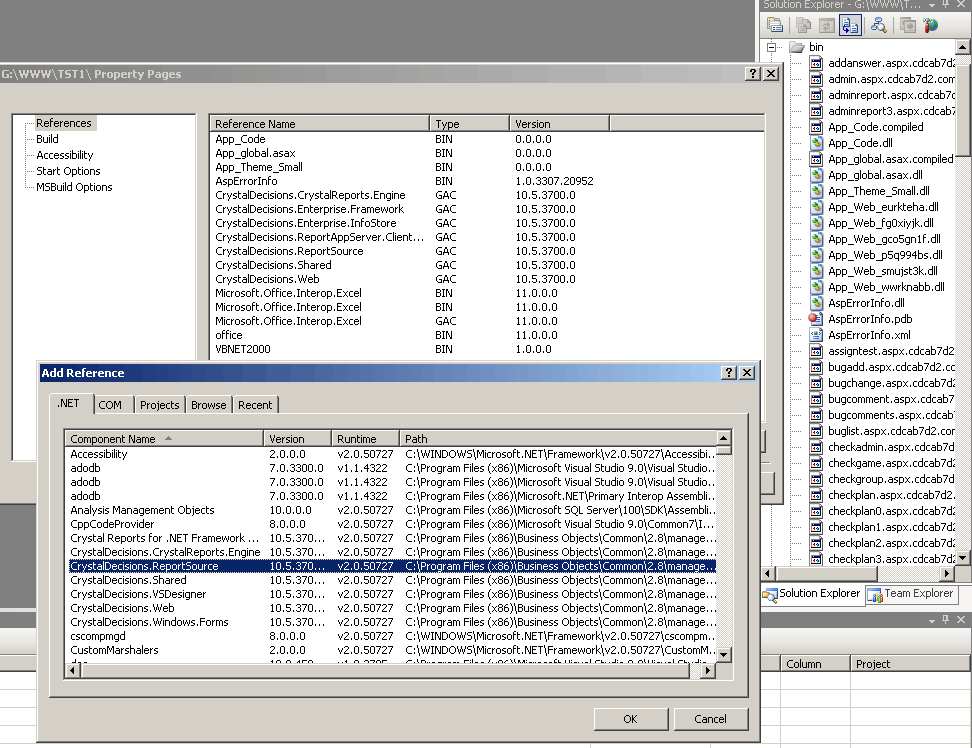
Task: Click the DLL icon beside App_Code.dll
Action: click(x=816, y=143)
